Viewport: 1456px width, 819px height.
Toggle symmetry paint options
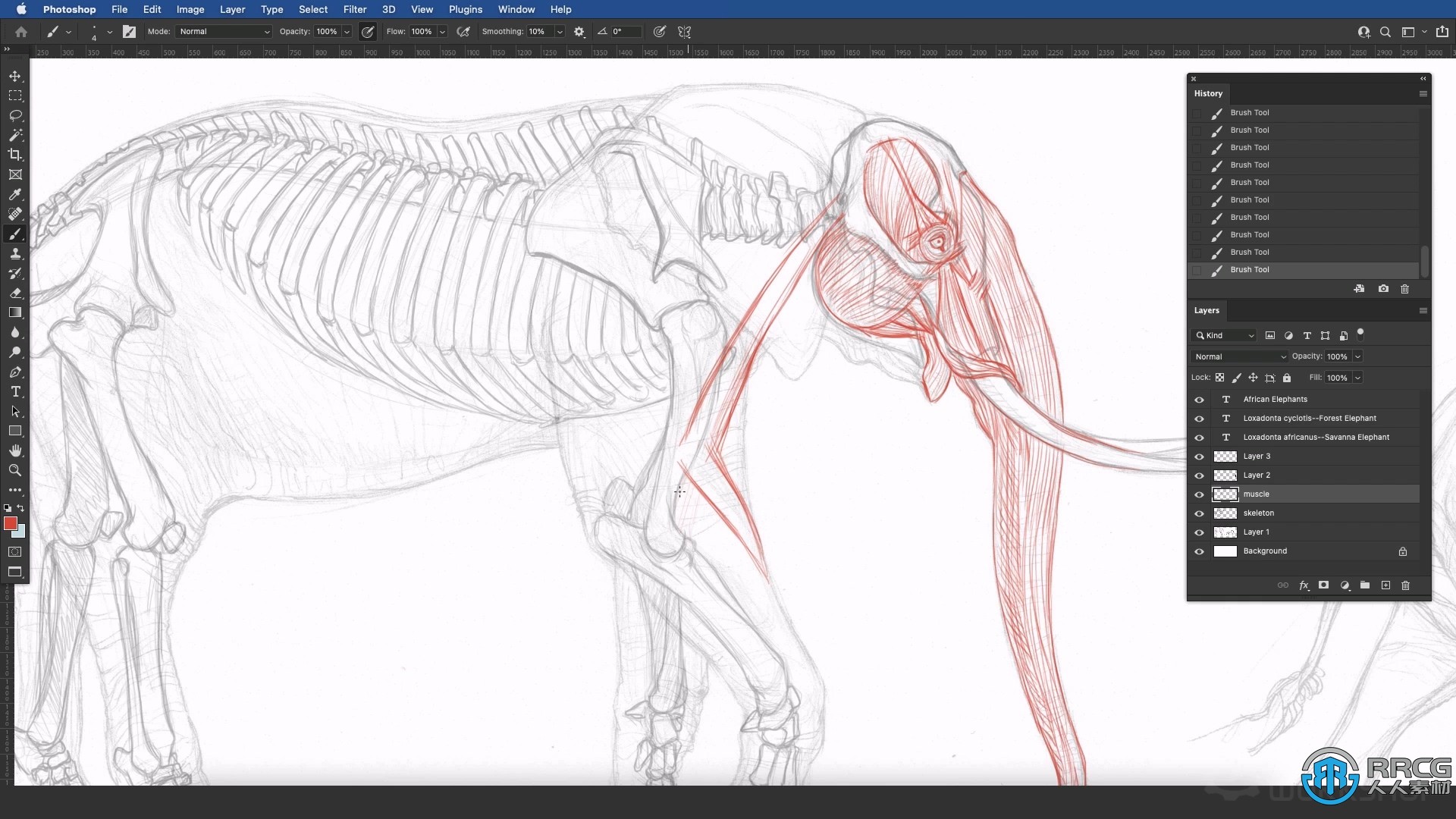click(685, 32)
